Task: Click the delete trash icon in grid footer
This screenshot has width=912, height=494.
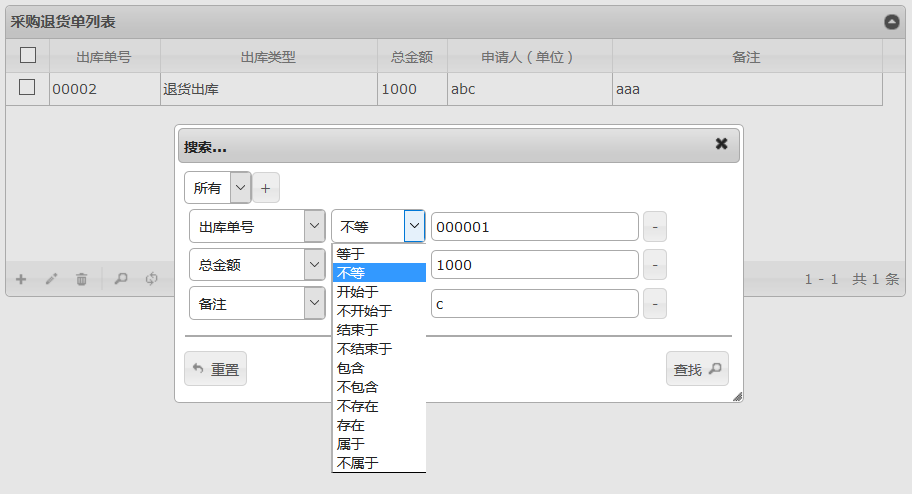Action: click(82, 279)
